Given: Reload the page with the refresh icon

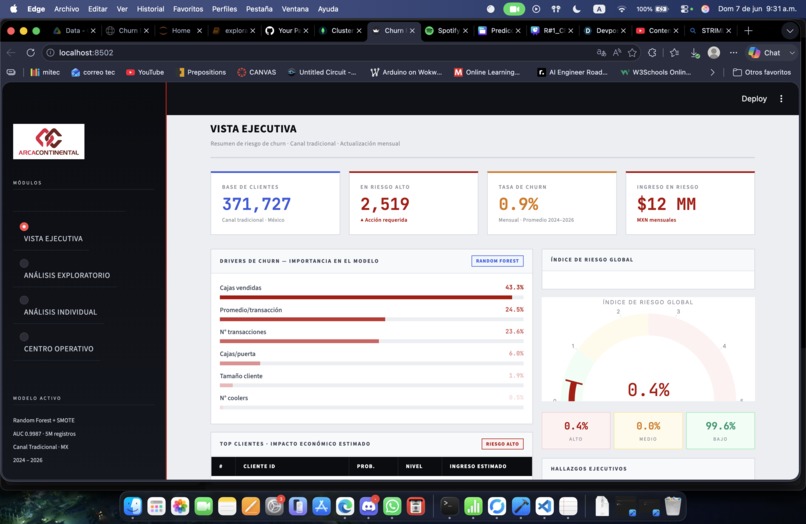Looking at the screenshot, I should tap(31, 52).
